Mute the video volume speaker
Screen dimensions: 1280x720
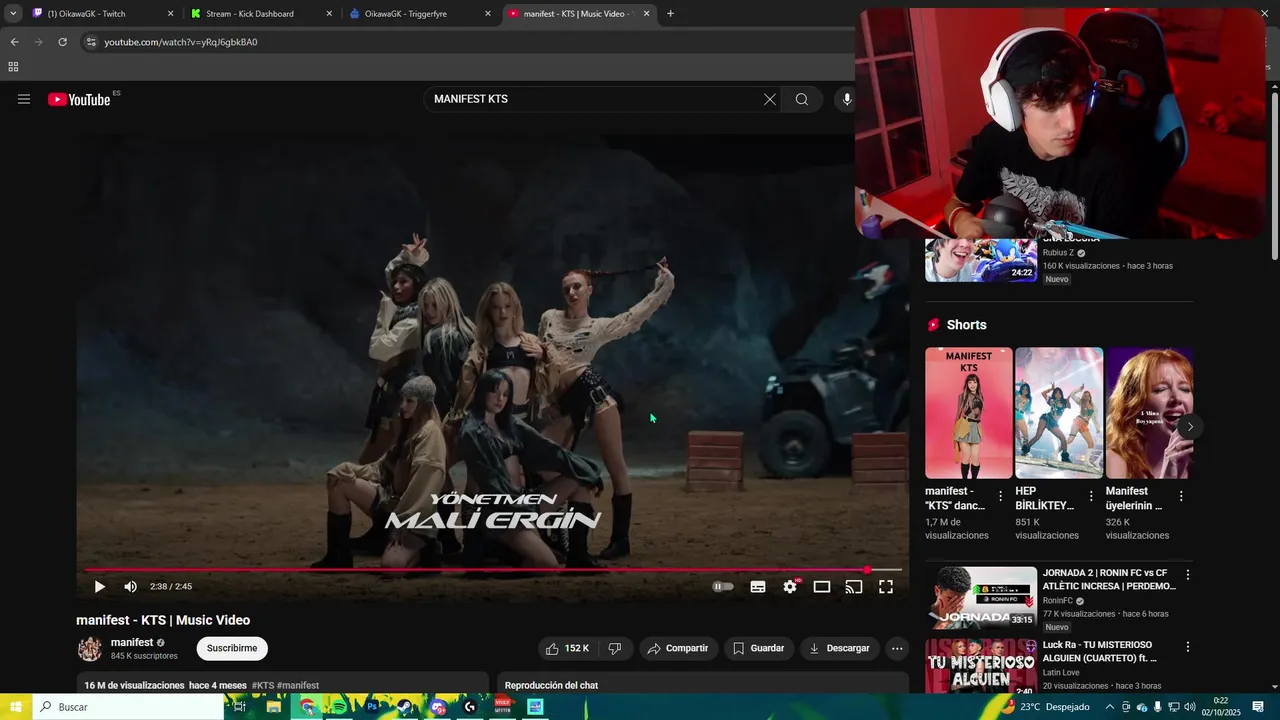tap(130, 587)
